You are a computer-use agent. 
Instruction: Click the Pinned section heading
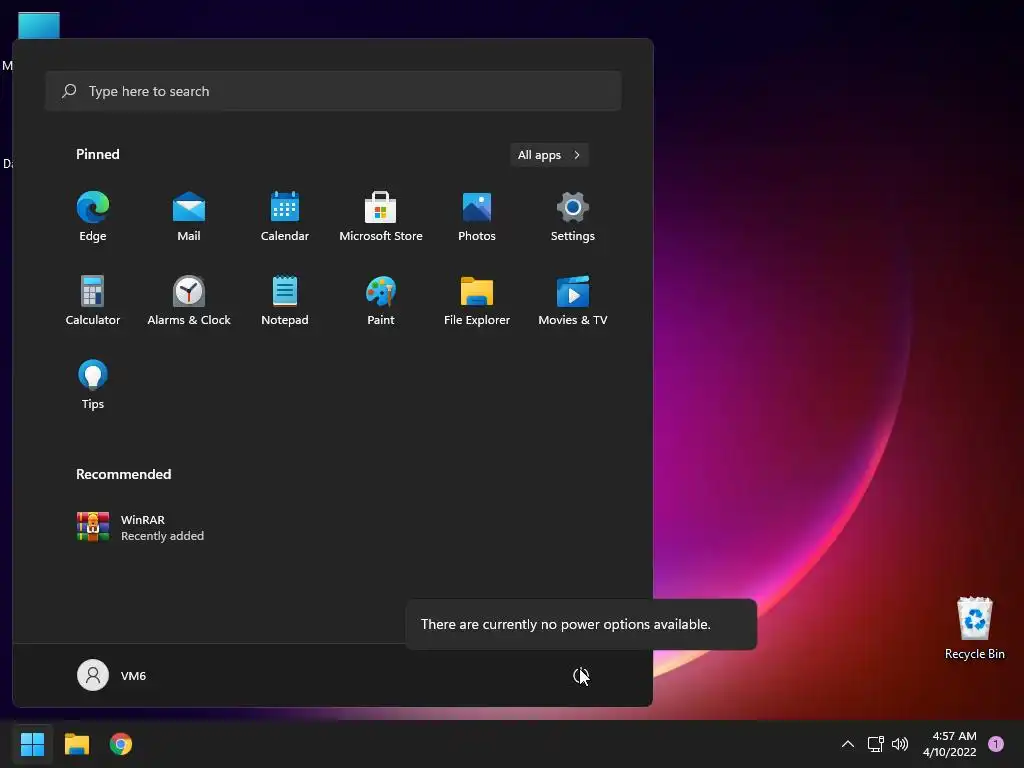pos(98,154)
